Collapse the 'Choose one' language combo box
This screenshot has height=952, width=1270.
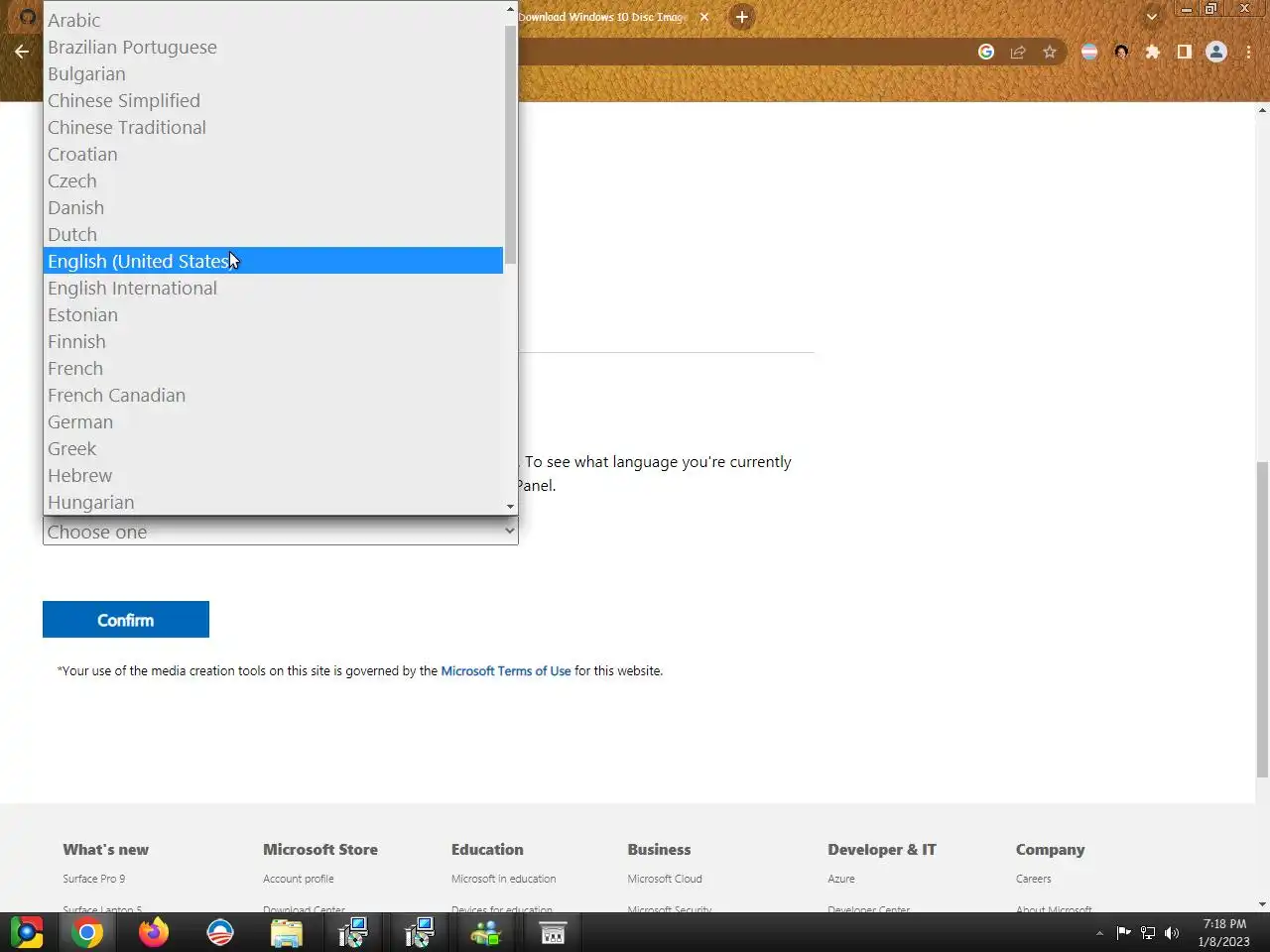point(280,532)
